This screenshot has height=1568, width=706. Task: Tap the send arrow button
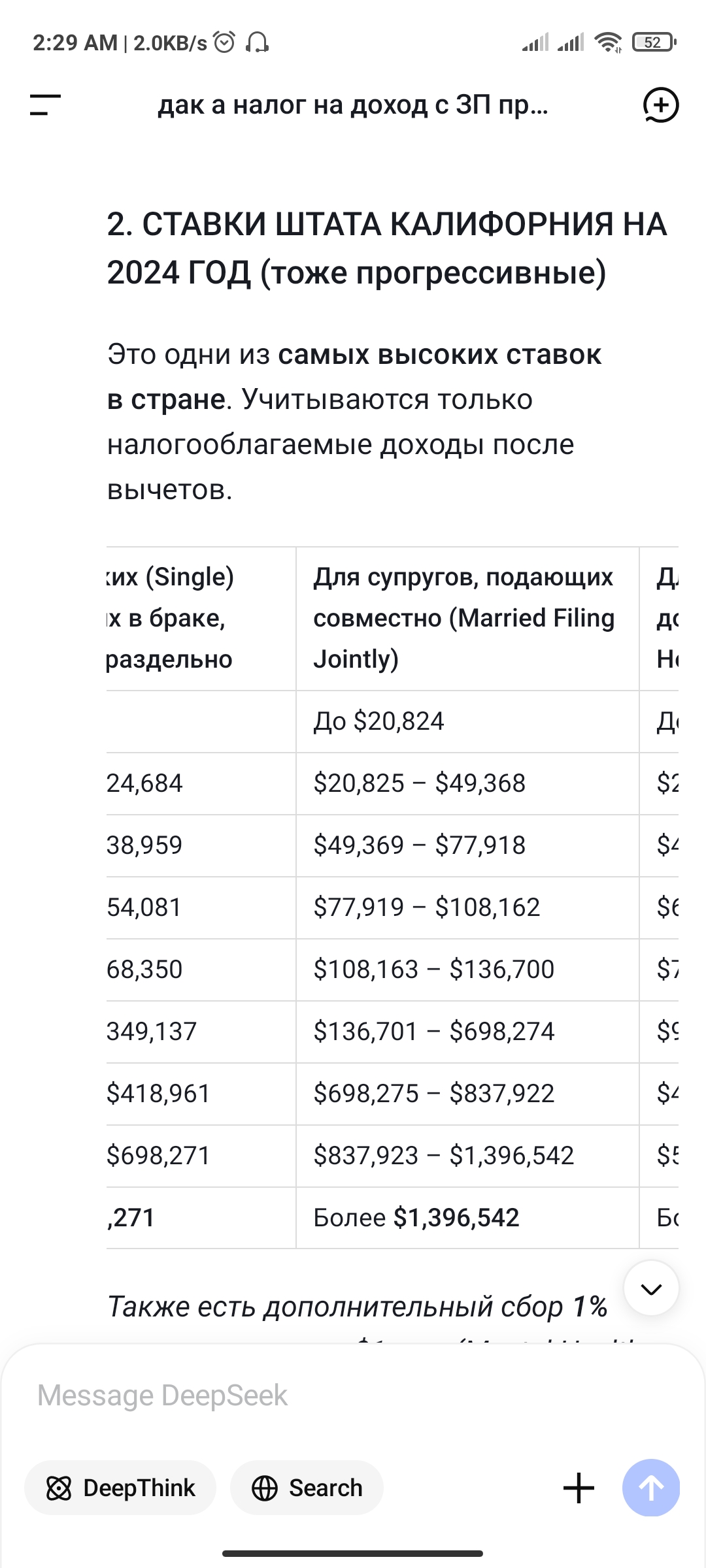pyautogui.click(x=650, y=1488)
